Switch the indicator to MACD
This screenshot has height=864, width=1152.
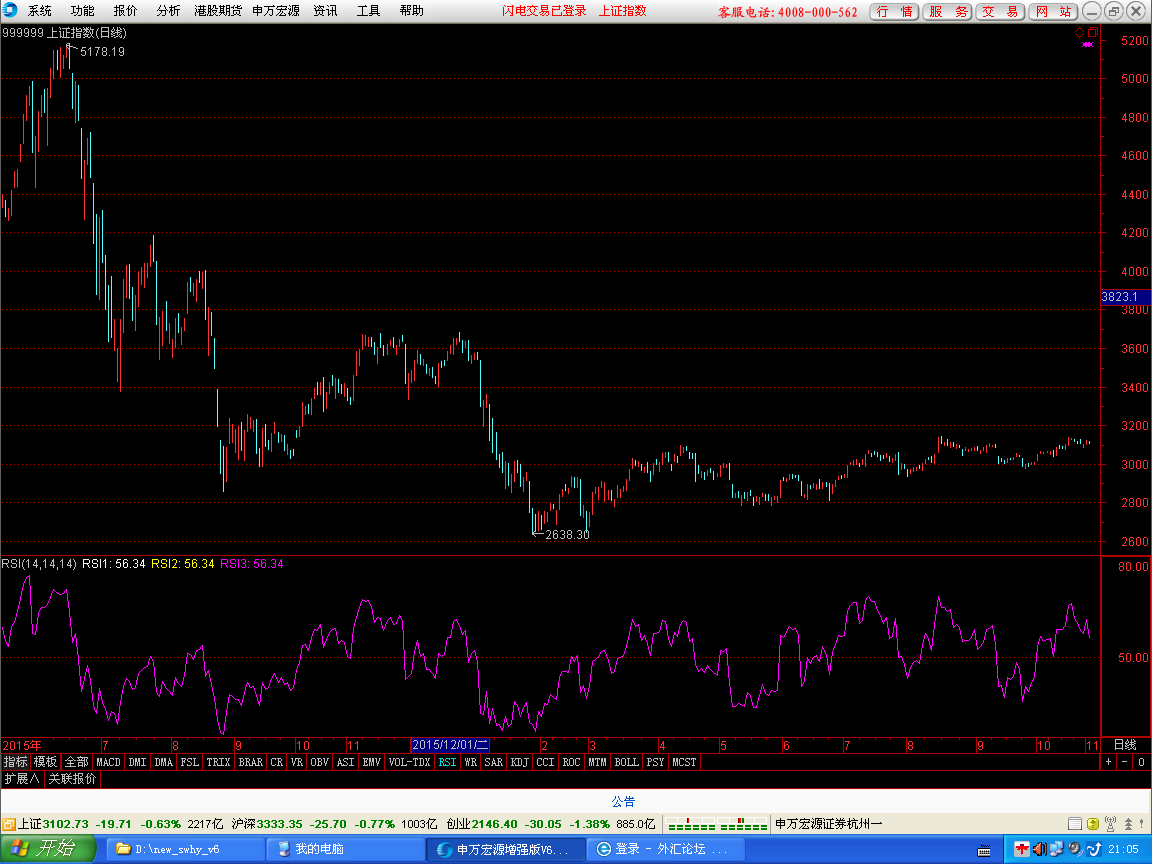click(x=109, y=763)
